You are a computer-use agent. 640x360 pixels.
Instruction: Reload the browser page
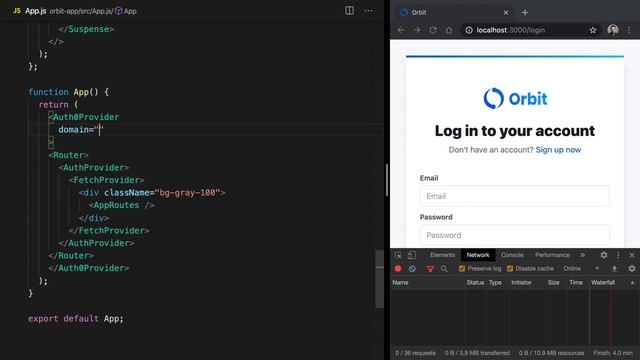433,30
